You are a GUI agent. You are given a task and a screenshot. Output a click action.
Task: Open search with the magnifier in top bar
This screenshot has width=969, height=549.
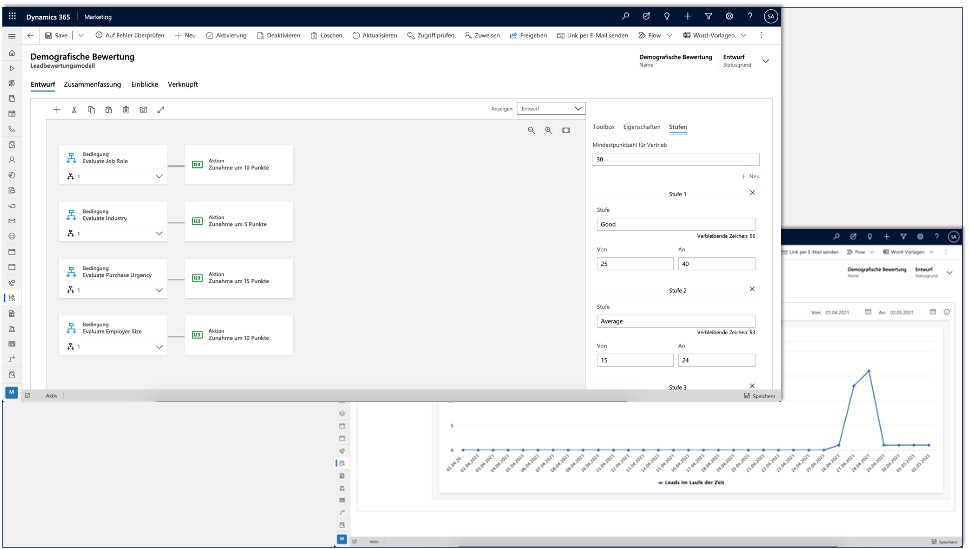pyautogui.click(x=626, y=16)
